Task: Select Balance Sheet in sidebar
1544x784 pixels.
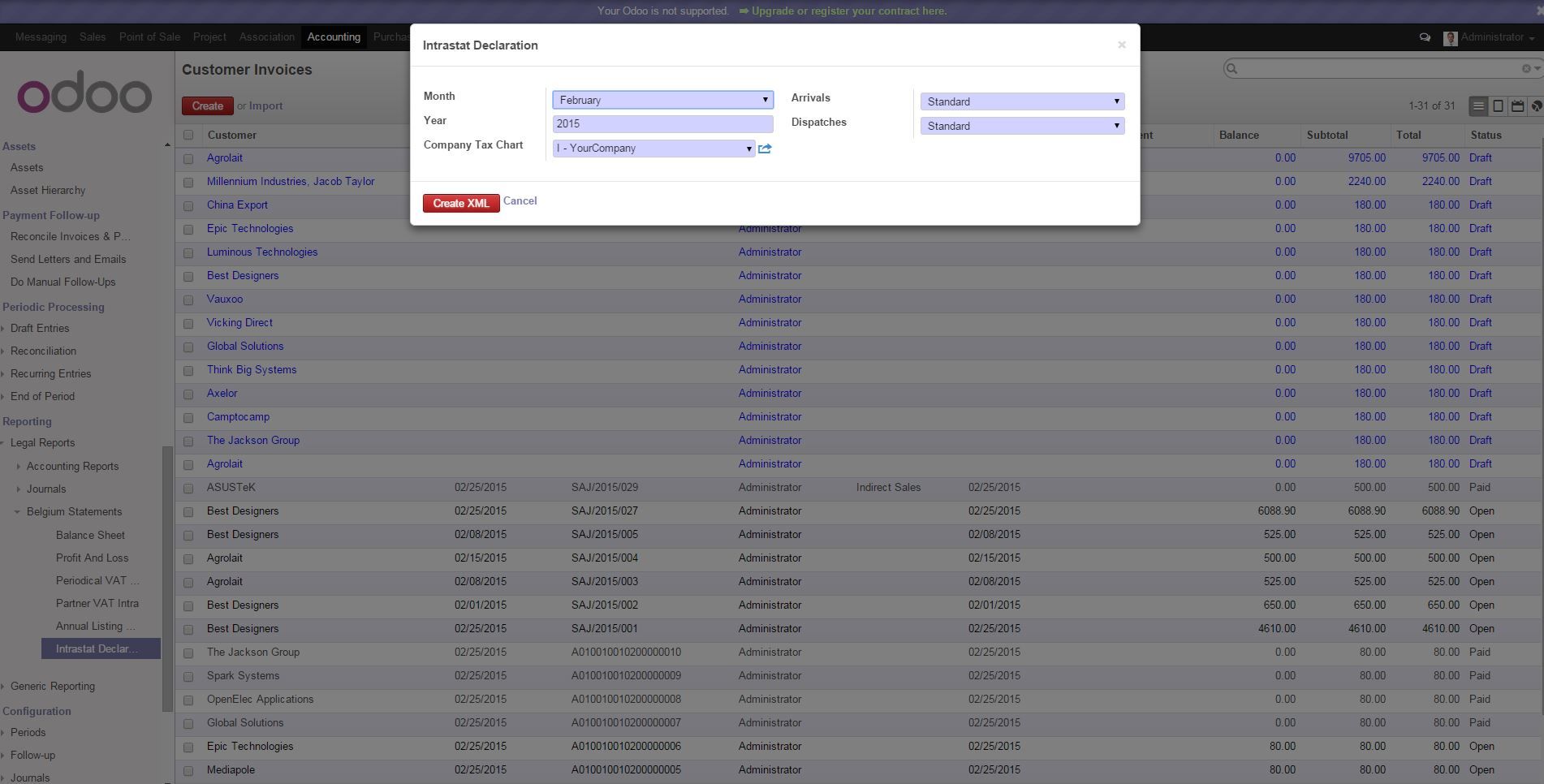Action: tap(90, 535)
